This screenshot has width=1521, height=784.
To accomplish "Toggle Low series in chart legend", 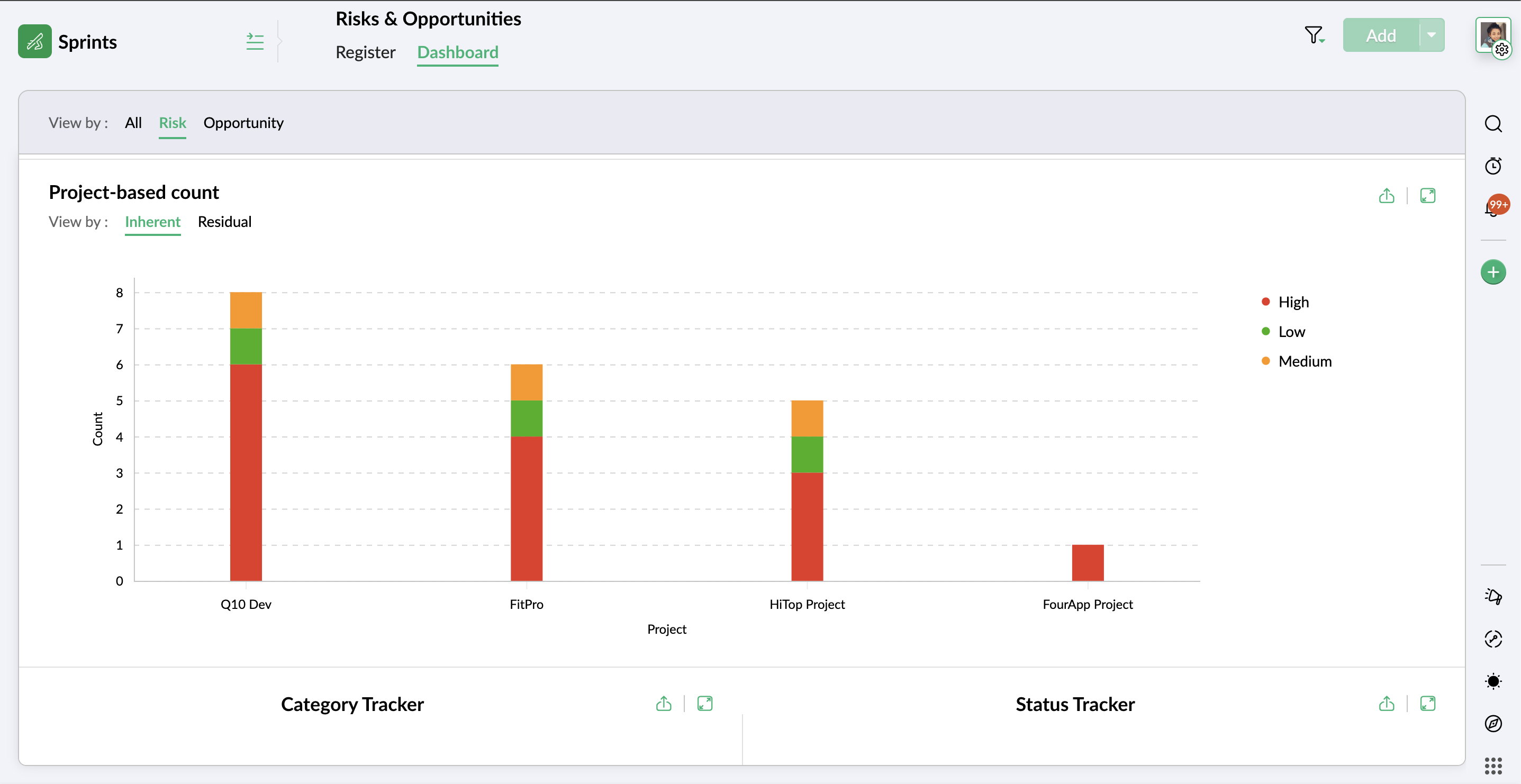I will coord(1291,332).
